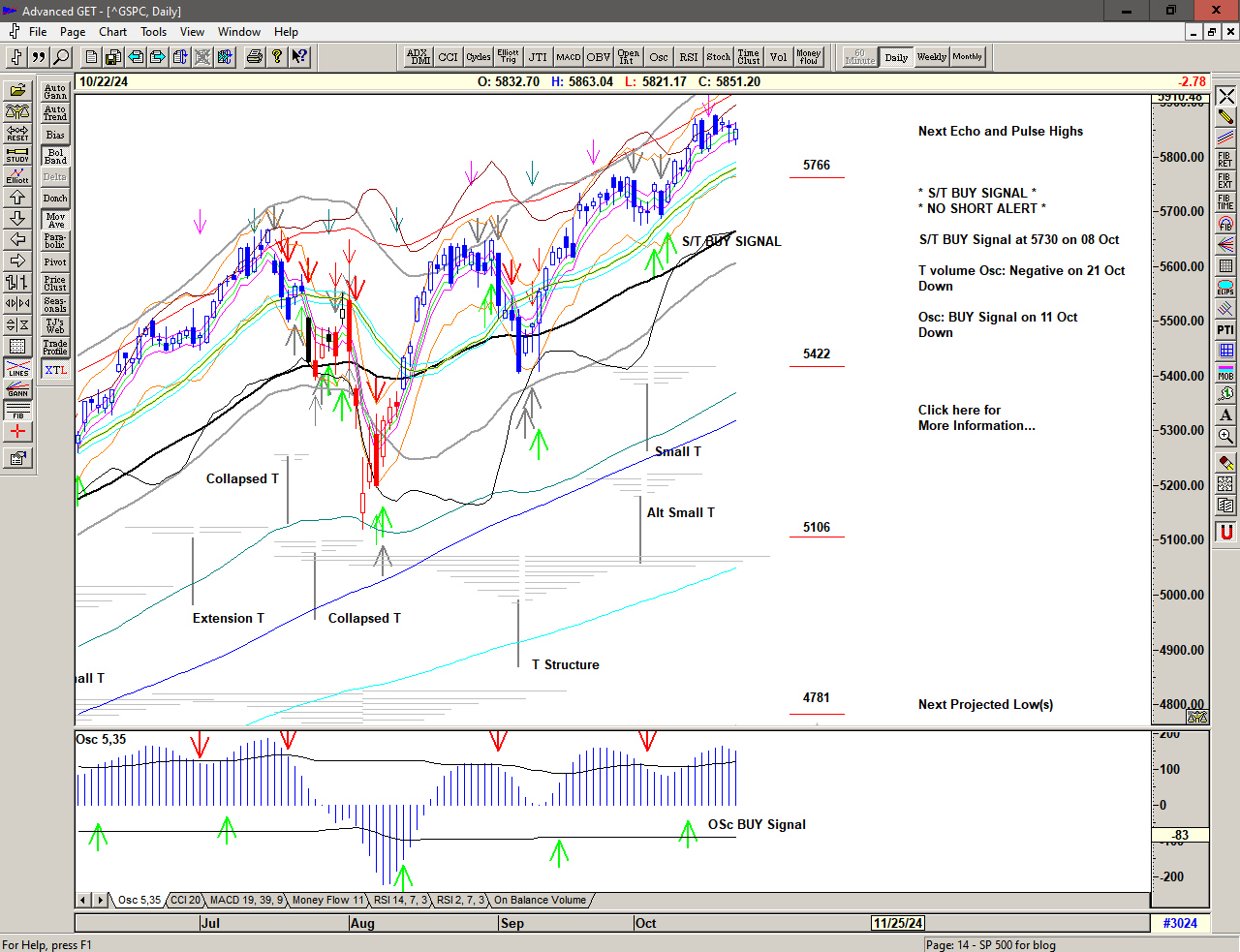Click the Print icon in toolbar
This screenshot has width=1240, height=952.
pyautogui.click(x=254, y=57)
